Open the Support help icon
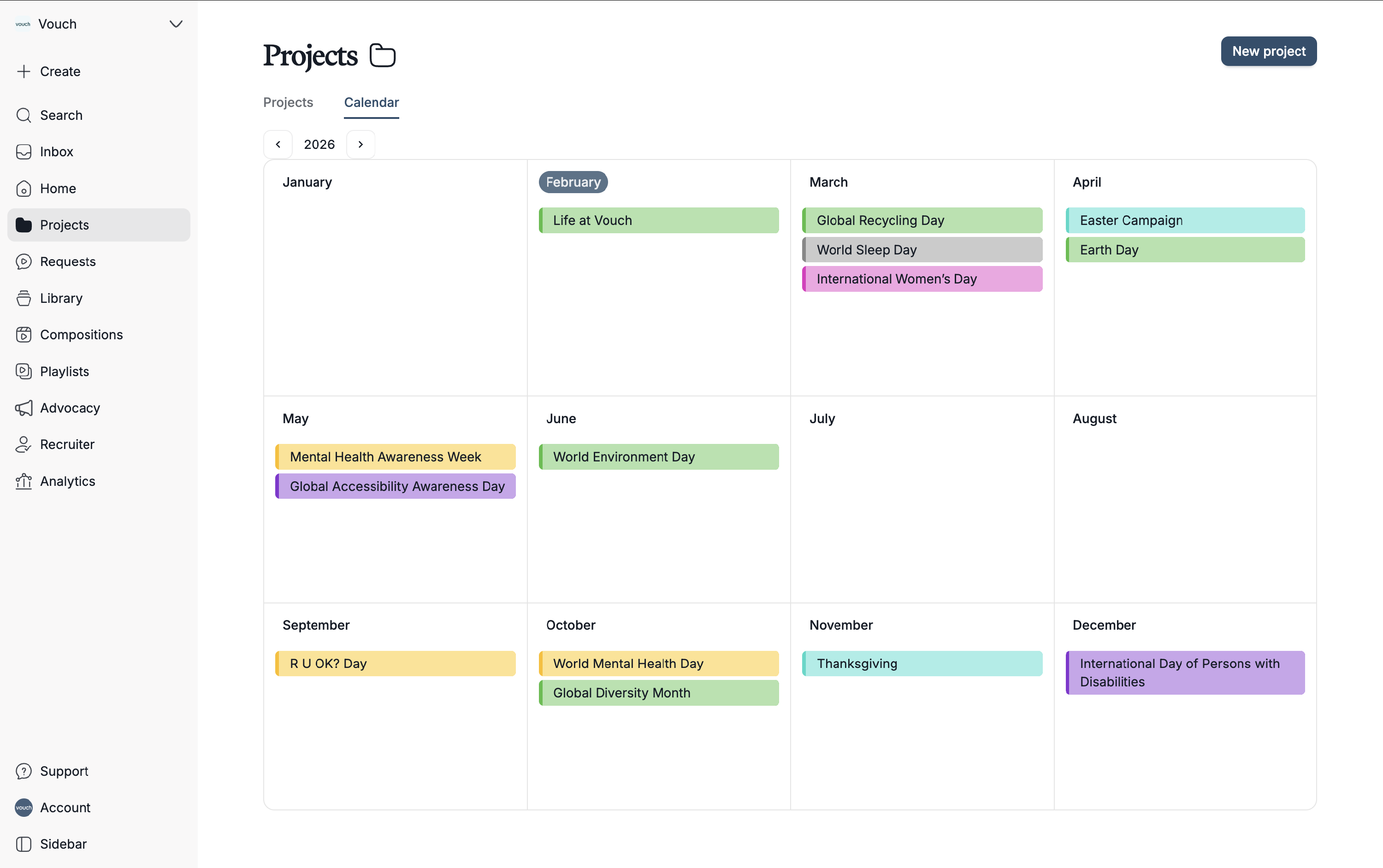 [x=24, y=771]
